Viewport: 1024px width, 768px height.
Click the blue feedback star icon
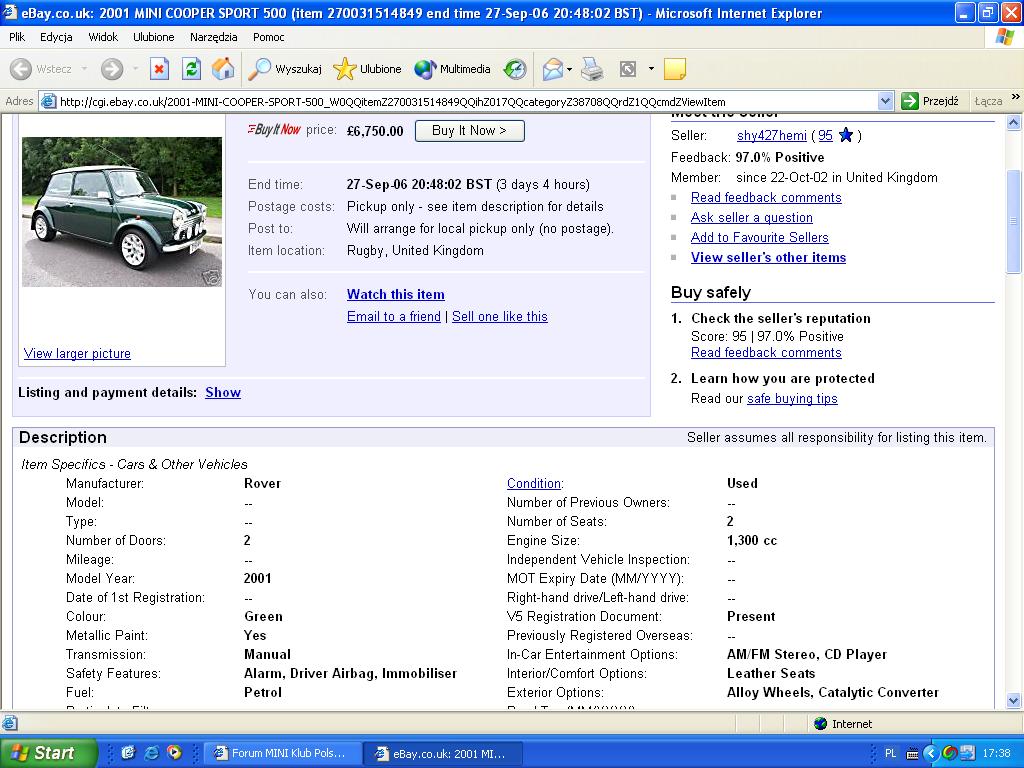coord(846,135)
